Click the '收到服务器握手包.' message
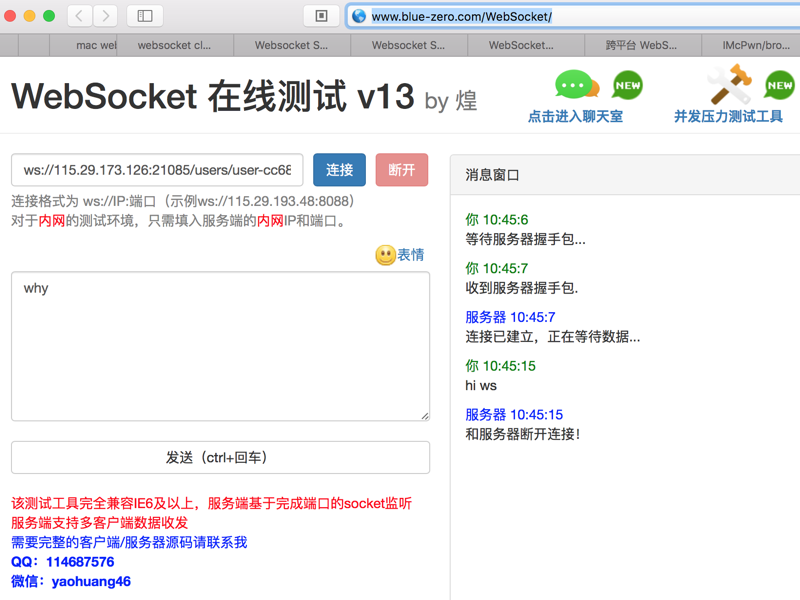Screen dimensions: 800x600 coord(521,288)
